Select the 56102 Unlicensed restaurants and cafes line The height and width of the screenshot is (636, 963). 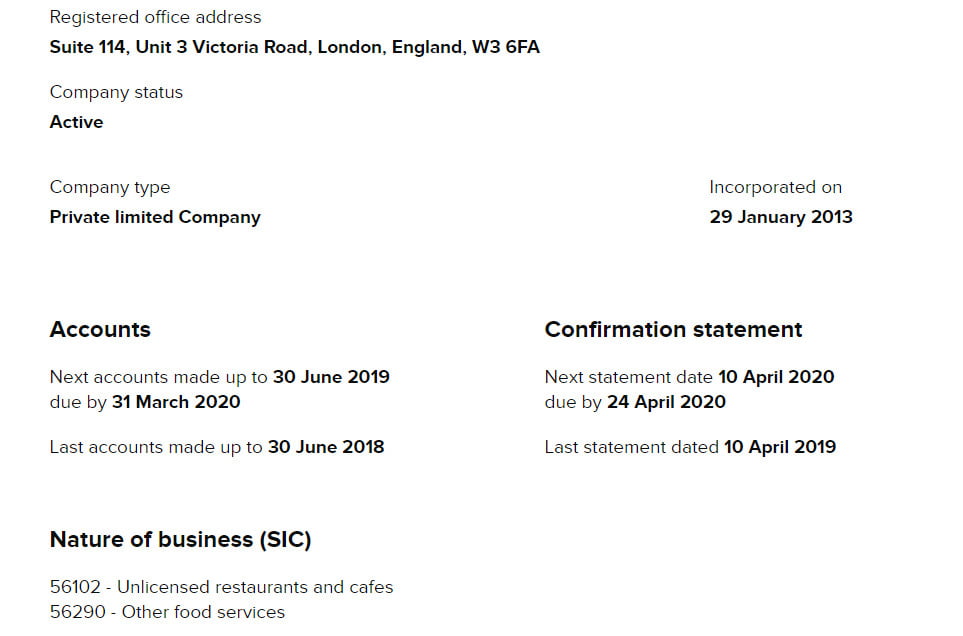click(x=222, y=587)
